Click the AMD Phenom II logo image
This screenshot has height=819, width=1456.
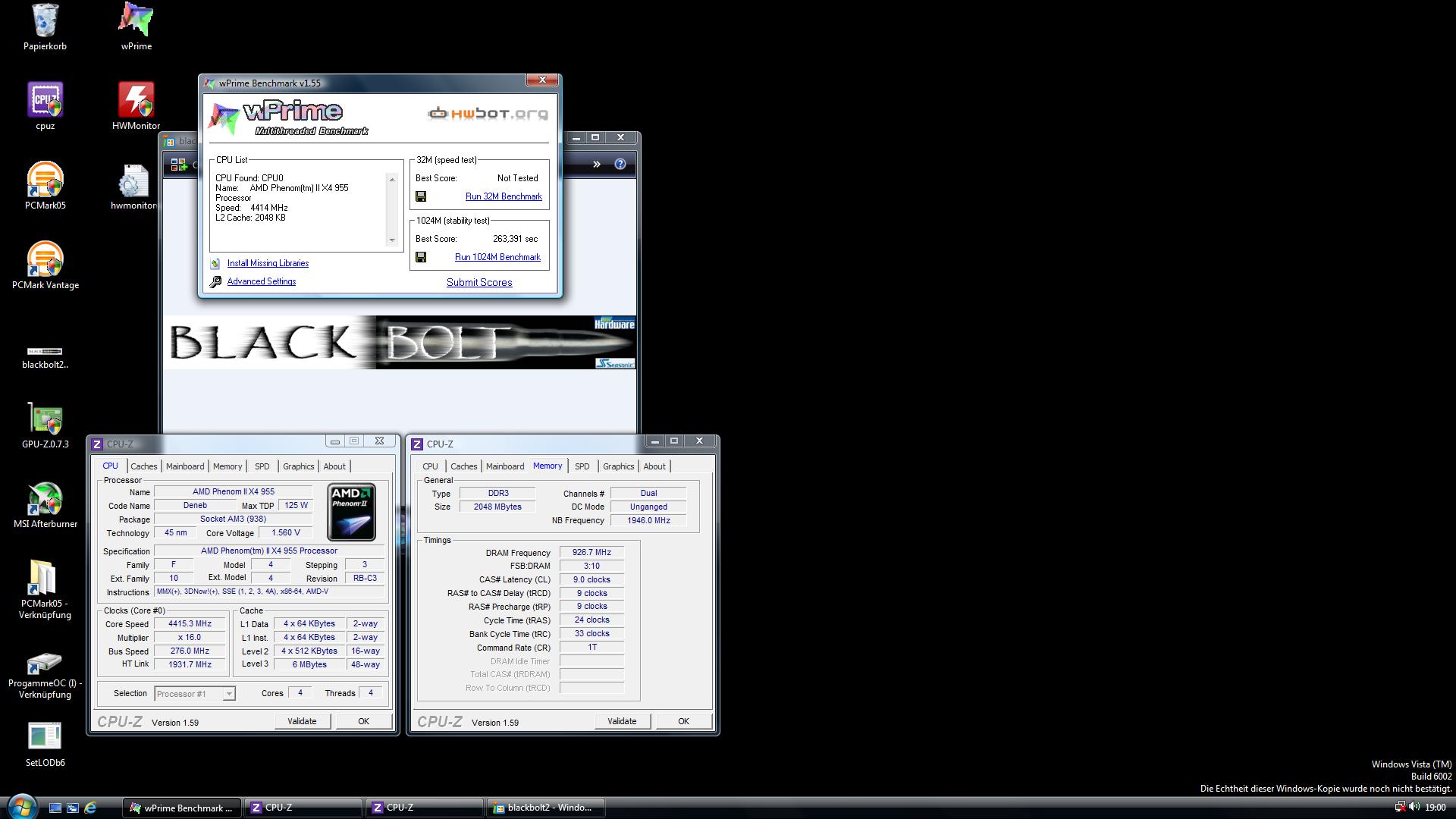[x=351, y=513]
